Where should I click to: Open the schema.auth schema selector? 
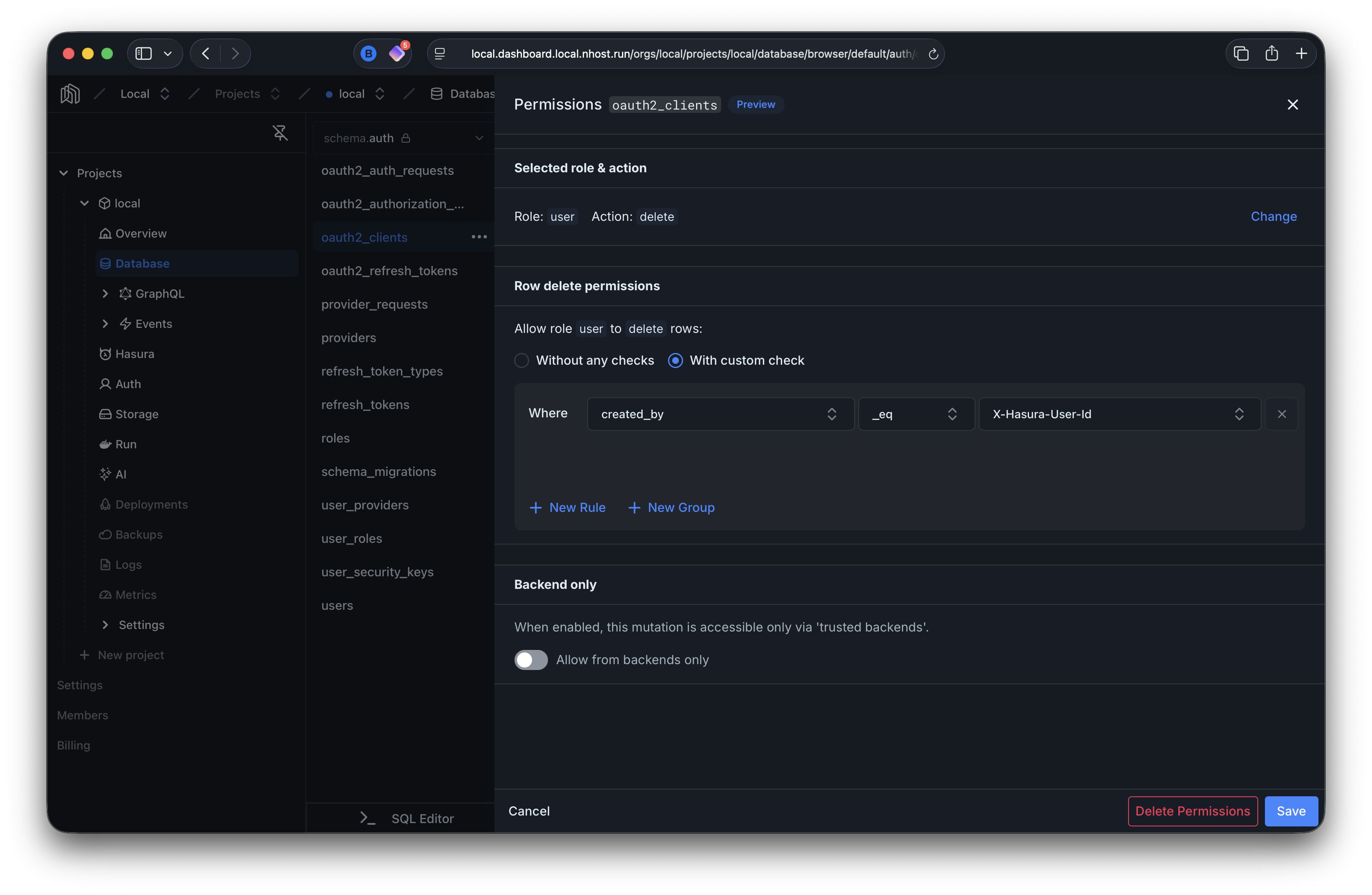402,138
